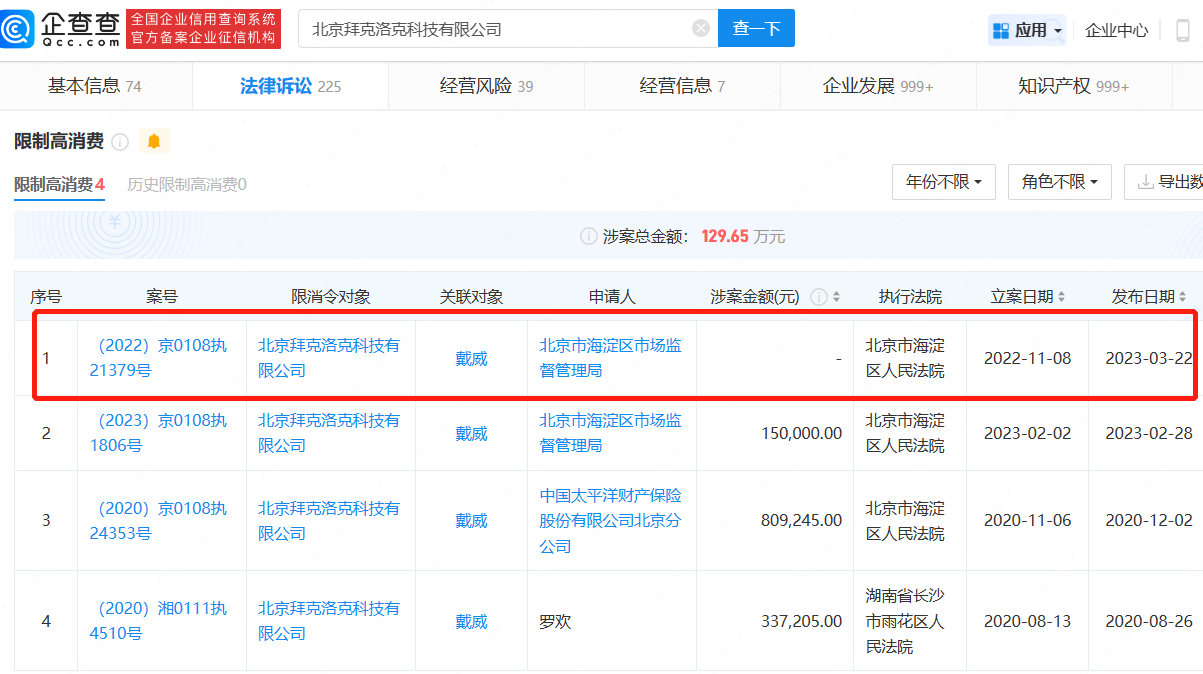The height and width of the screenshot is (674, 1203).
Task: Open 北京拜克洛克科技有限公司 in row 4
Action: [329, 621]
